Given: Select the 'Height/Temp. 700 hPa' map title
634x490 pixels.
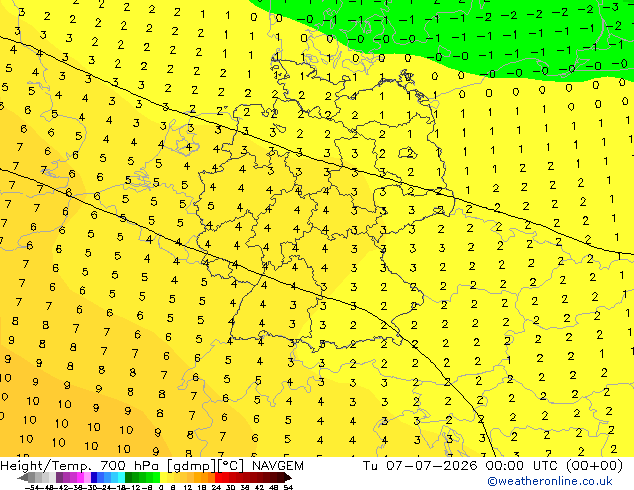Looking at the screenshot, I should 81,466.
